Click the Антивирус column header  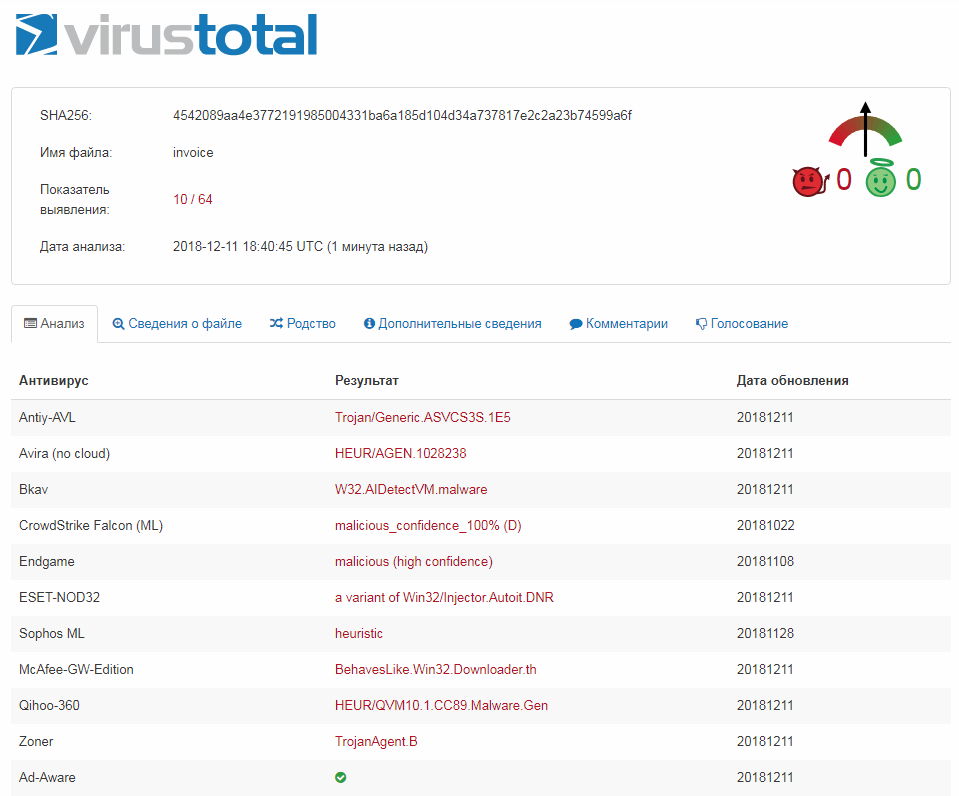coord(54,380)
